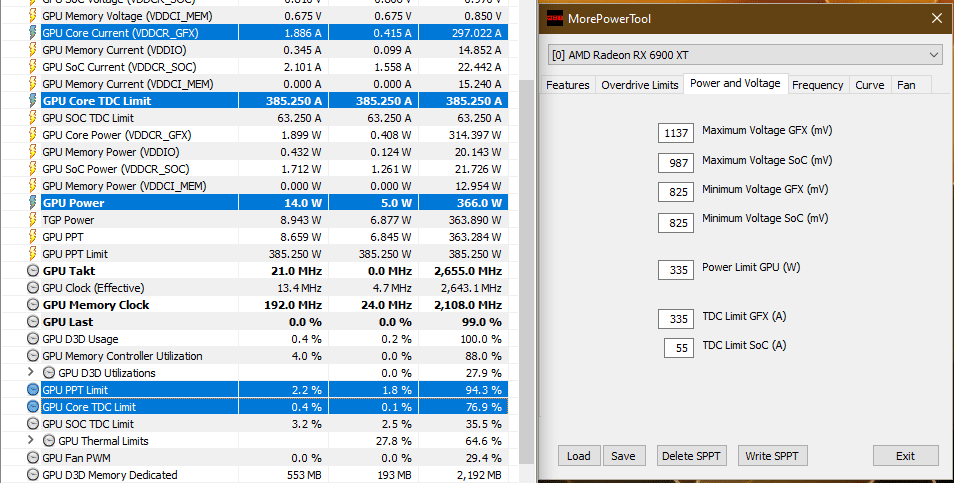Viewport: 954px width, 483px height.
Task: Click the Minimum Voltage GFX input field
Action: pyautogui.click(x=676, y=192)
